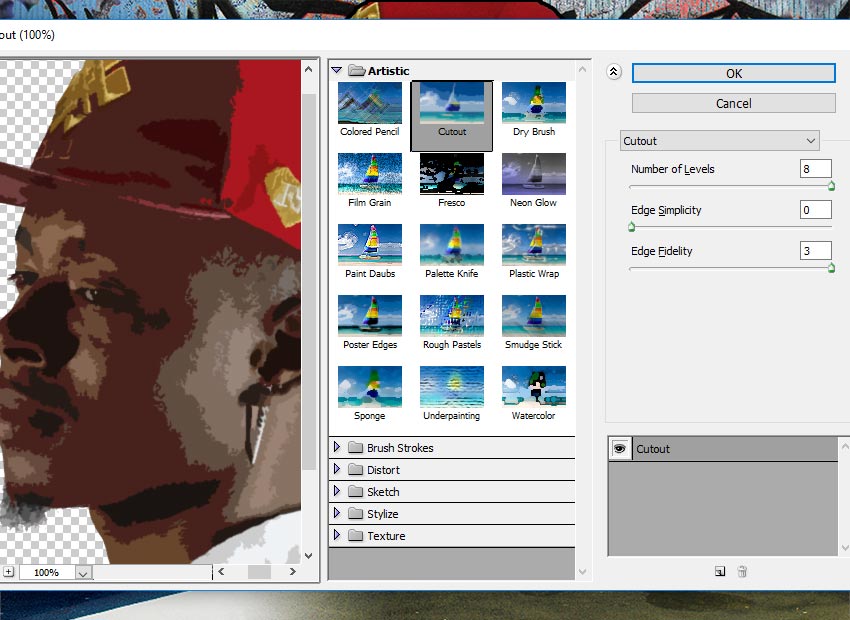Expand the Brush Strokes folder
This screenshot has height=620, width=850.
(x=337, y=448)
